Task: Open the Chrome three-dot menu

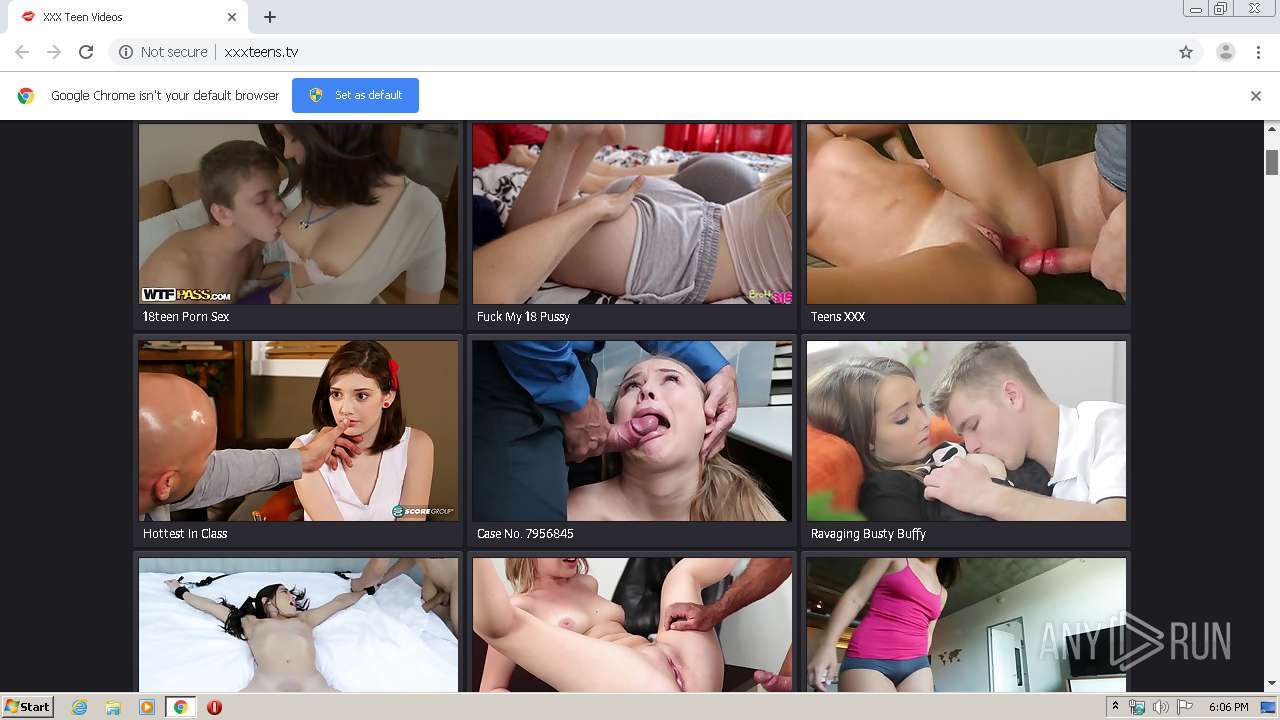Action: coord(1259,52)
